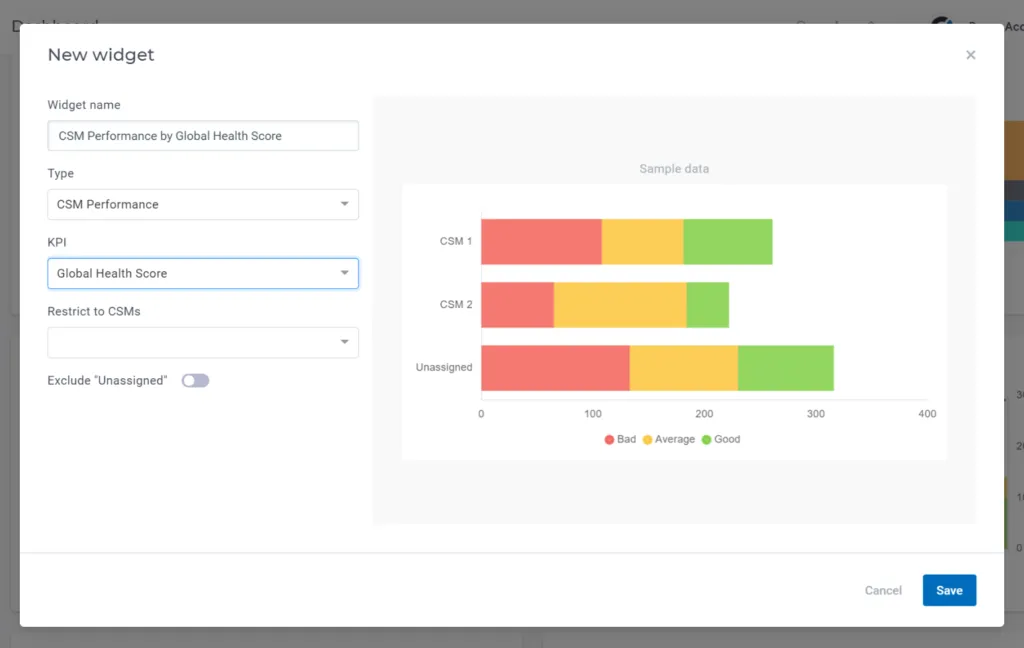
Task: Open the Restrict to CSMs dropdown
Action: tap(203, 342)
